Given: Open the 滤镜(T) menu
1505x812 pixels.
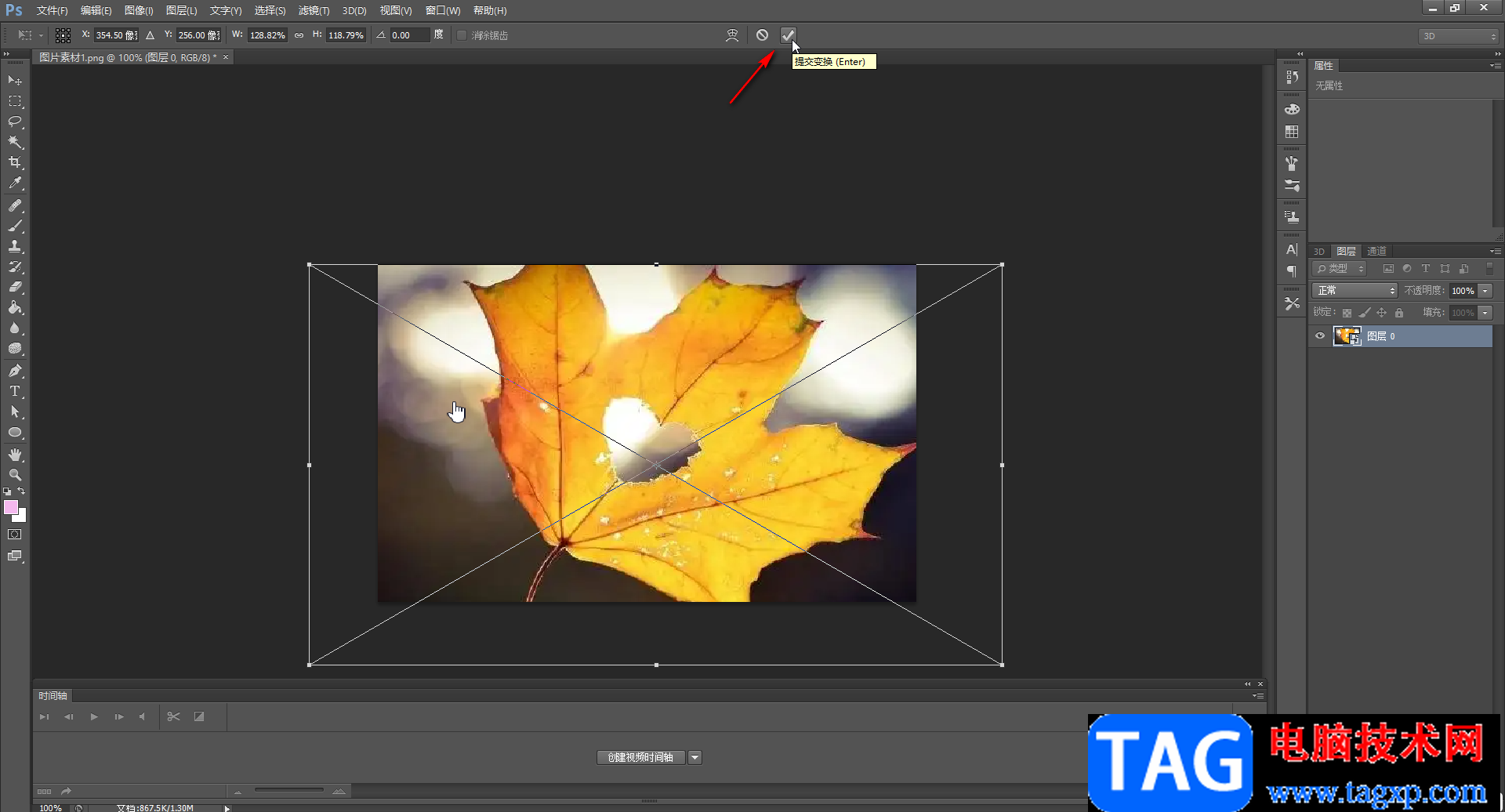Looking at the screenshot, I should tap(314, 11).
